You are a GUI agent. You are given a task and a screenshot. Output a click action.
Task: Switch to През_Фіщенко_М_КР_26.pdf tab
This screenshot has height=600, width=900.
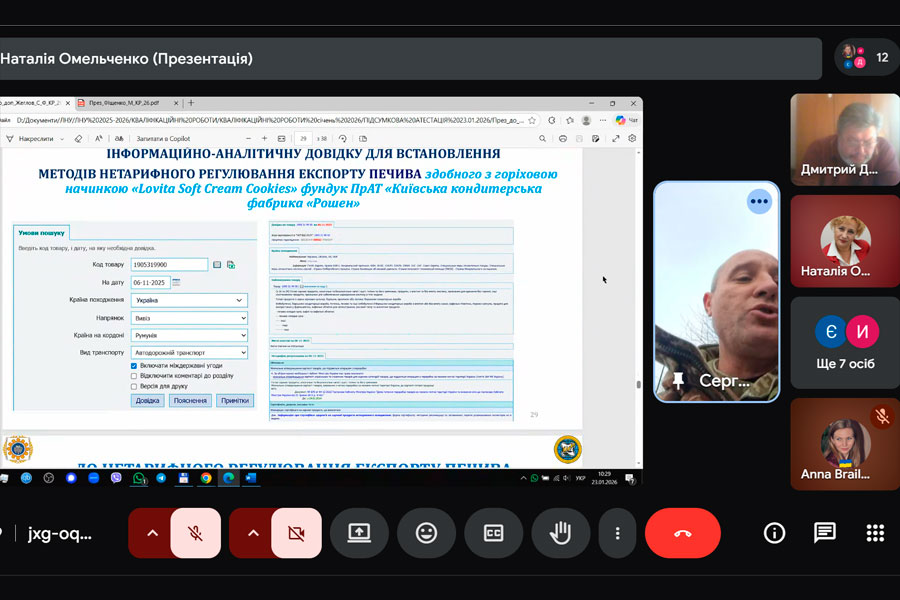[x=124, y=103]
